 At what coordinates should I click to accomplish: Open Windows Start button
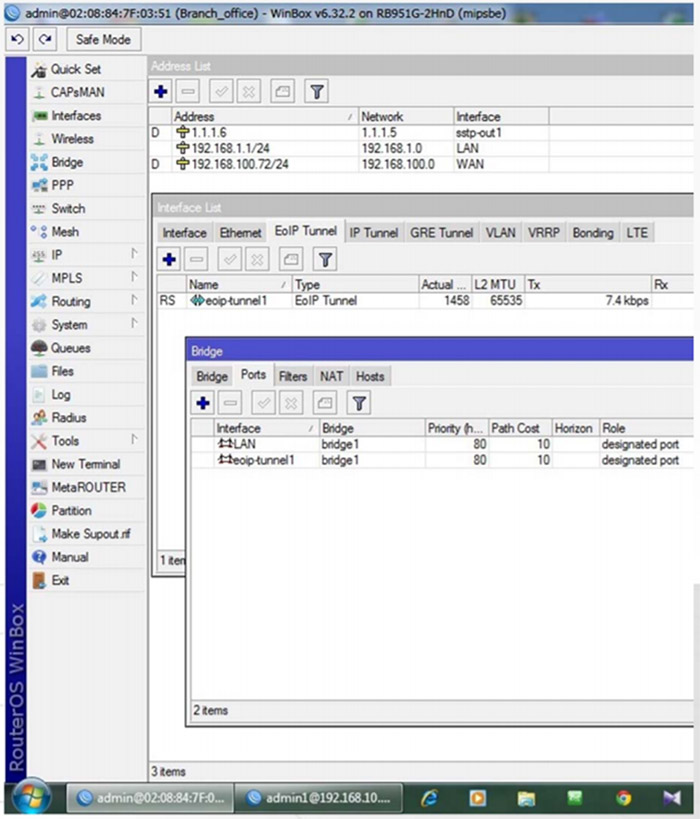coord(32,798)
